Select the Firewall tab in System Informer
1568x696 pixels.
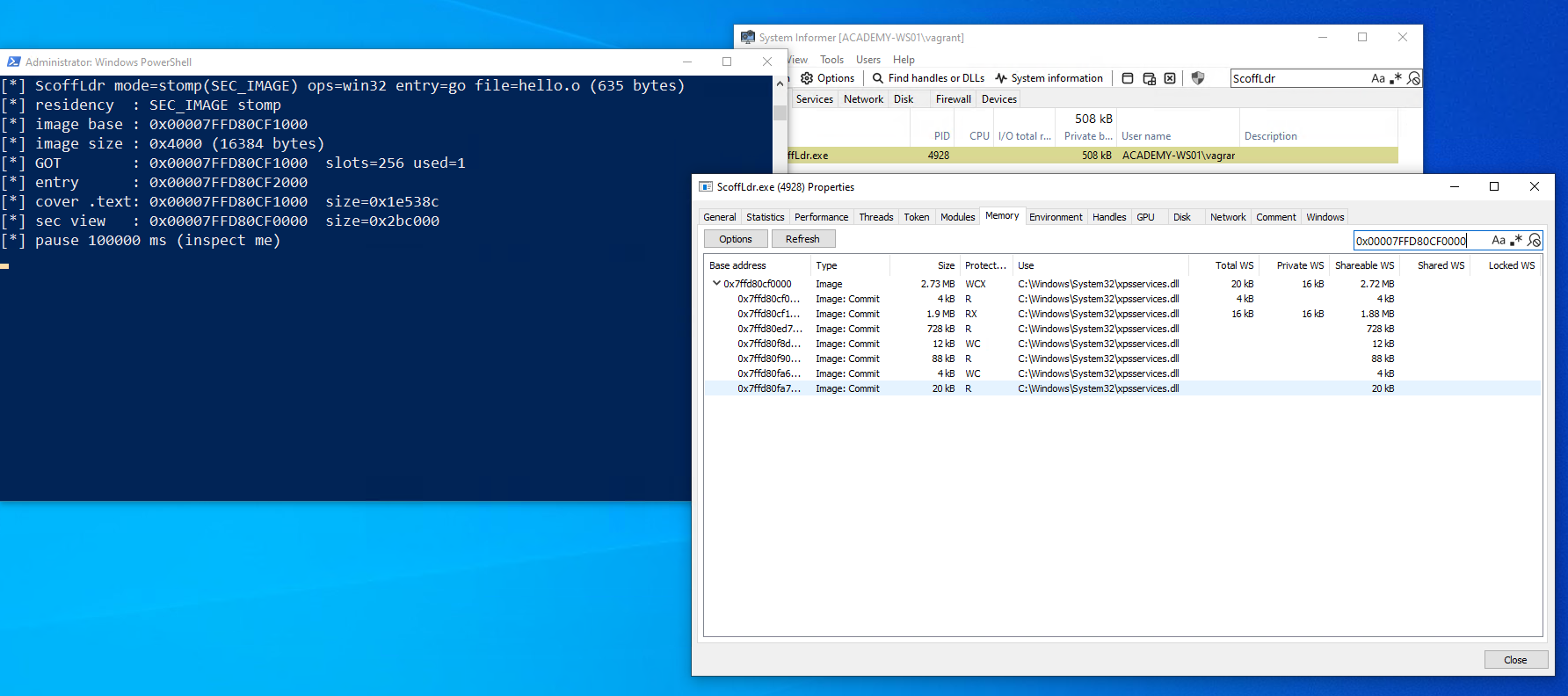[x=953, y=99]
